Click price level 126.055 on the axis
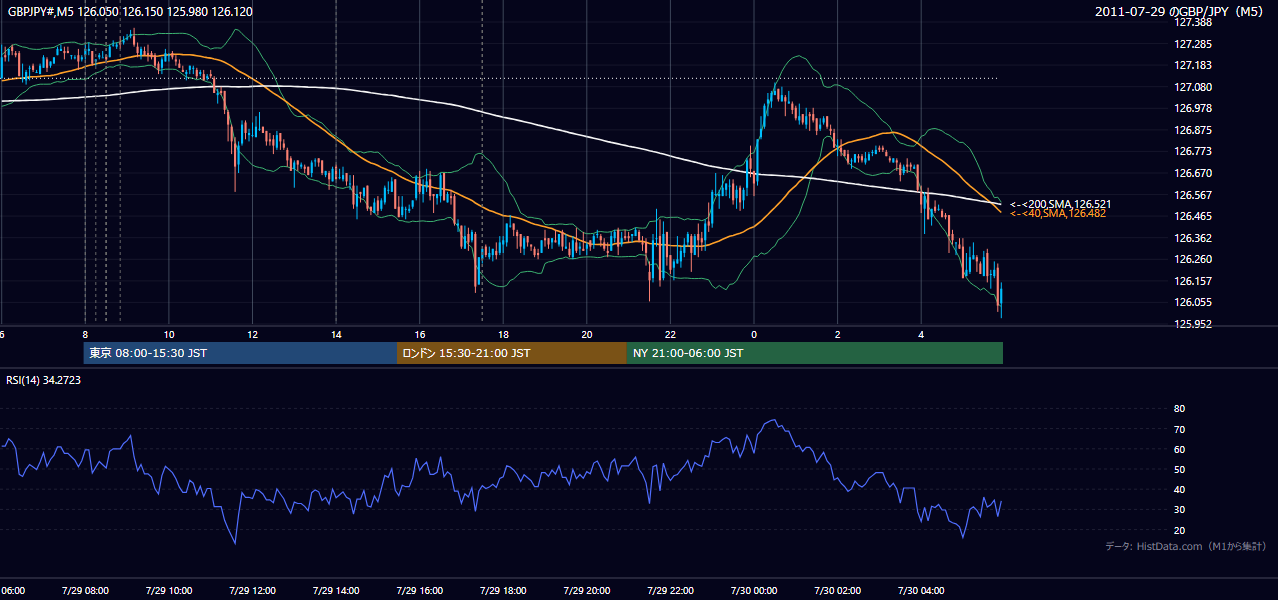 1192,302
